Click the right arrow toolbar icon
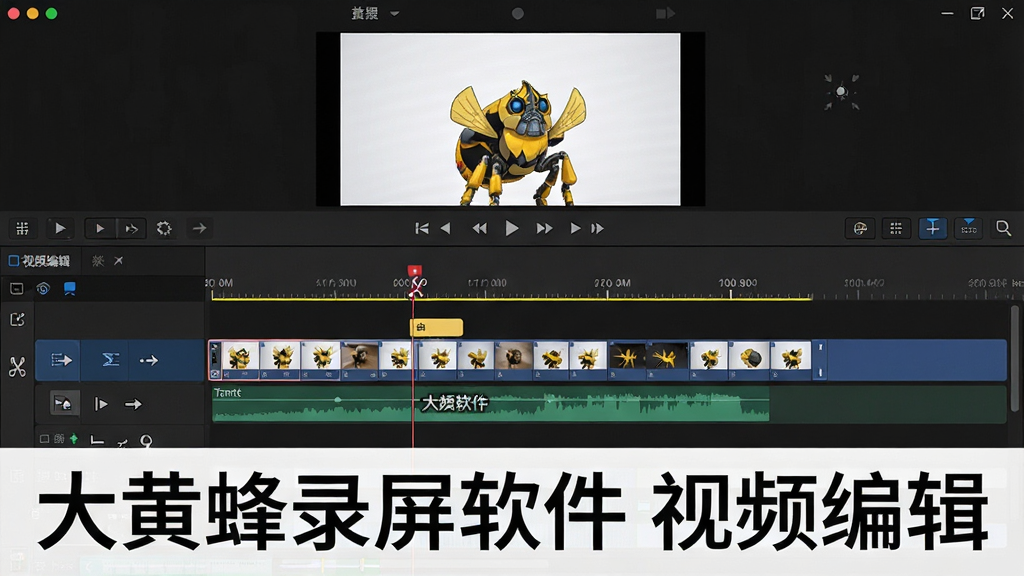 (199, 228)
